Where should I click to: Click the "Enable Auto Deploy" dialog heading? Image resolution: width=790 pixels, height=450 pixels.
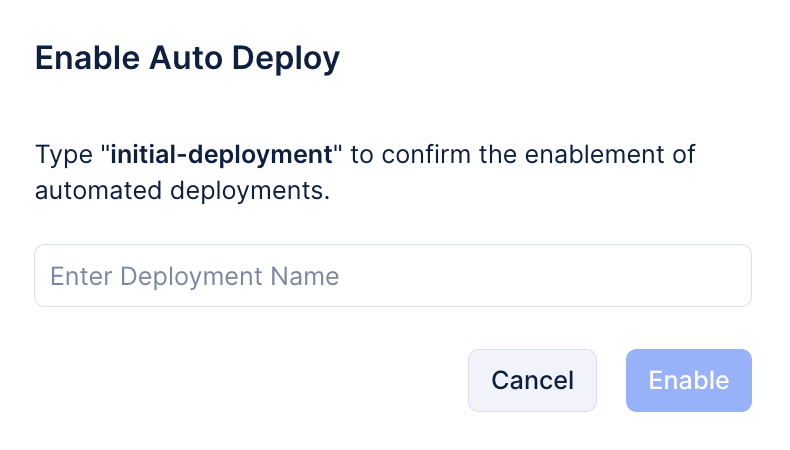[x=187, y=59]
